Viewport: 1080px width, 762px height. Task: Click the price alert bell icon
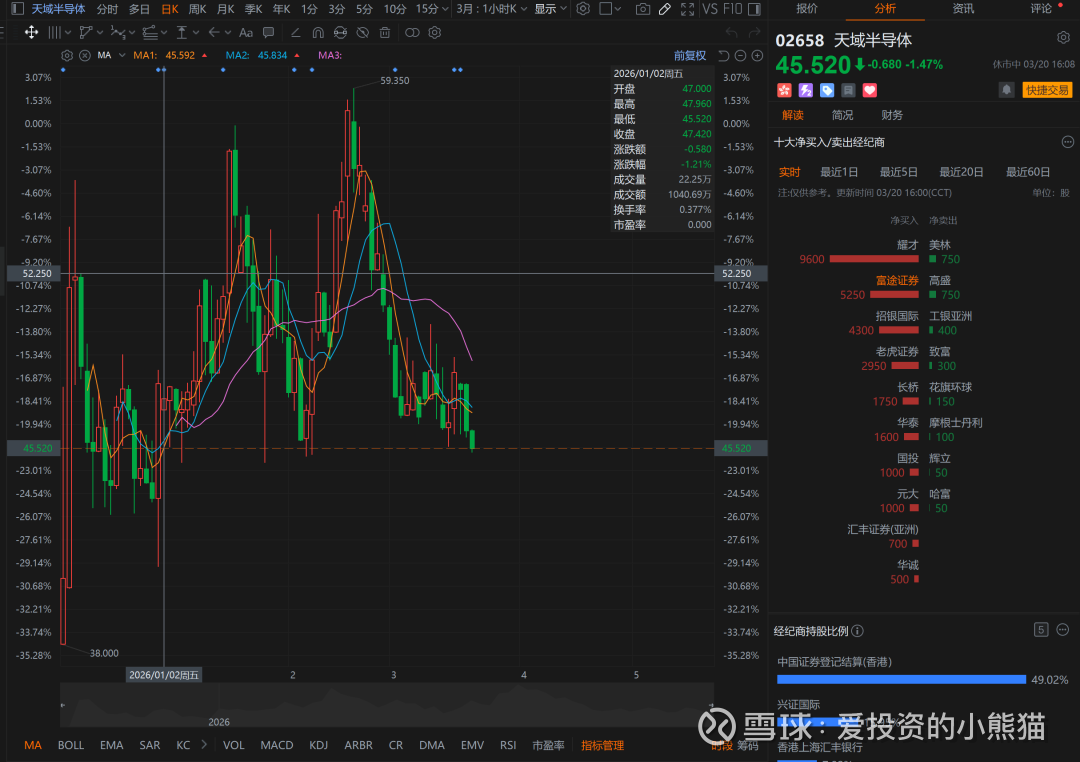point(1006,90)
